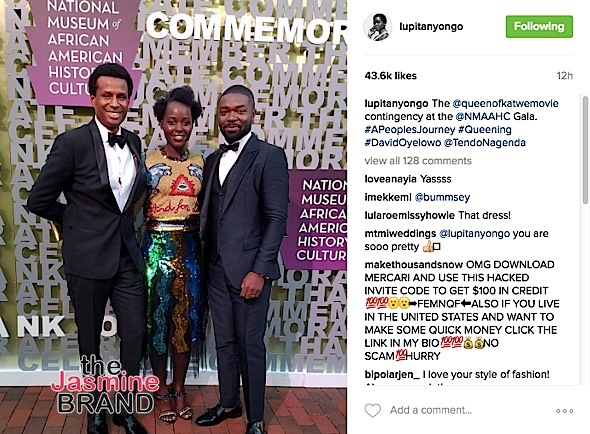Expand view all 128 comments
590x434 pixels.
[x=418, y=161]
